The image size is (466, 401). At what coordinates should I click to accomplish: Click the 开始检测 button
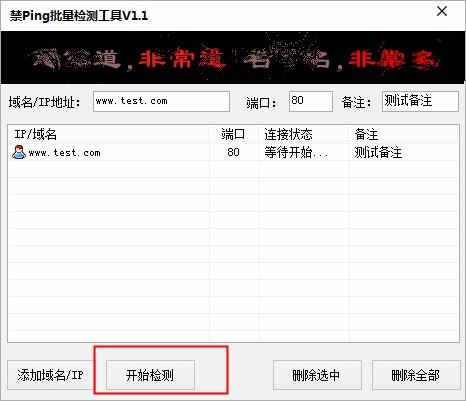pos(150,375)
